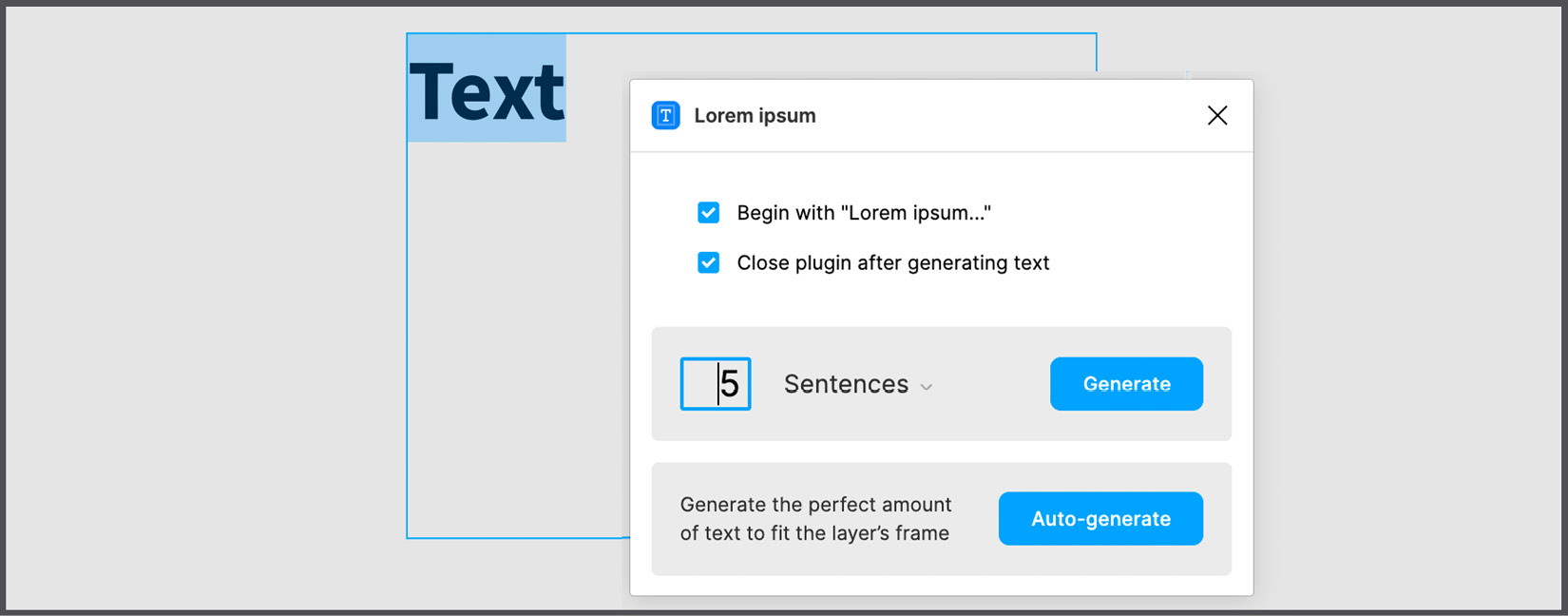Click the plugin logo left of the title

[665, 115]
